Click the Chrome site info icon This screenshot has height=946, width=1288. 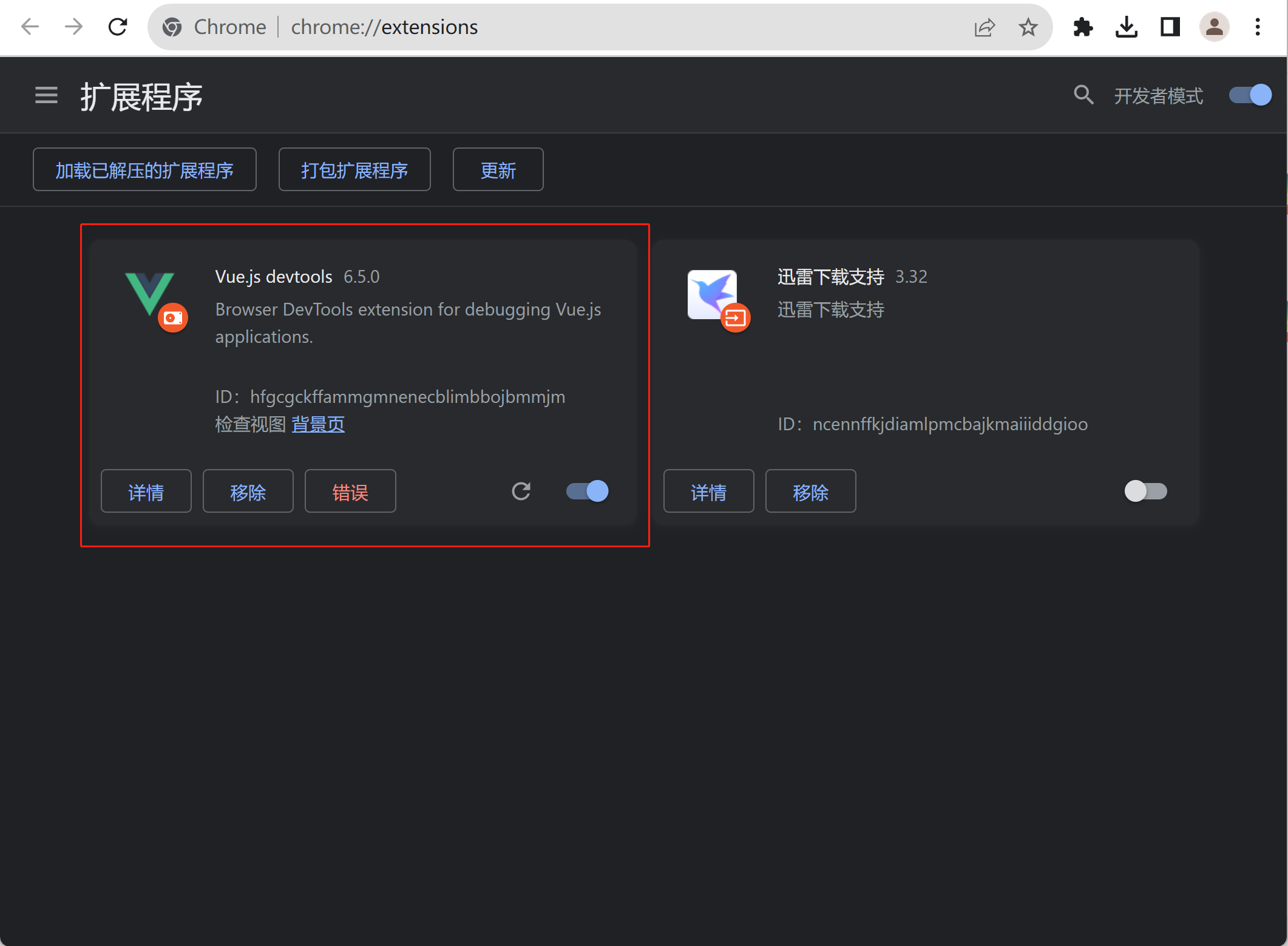pyautogui.click(x=172, y=27)
